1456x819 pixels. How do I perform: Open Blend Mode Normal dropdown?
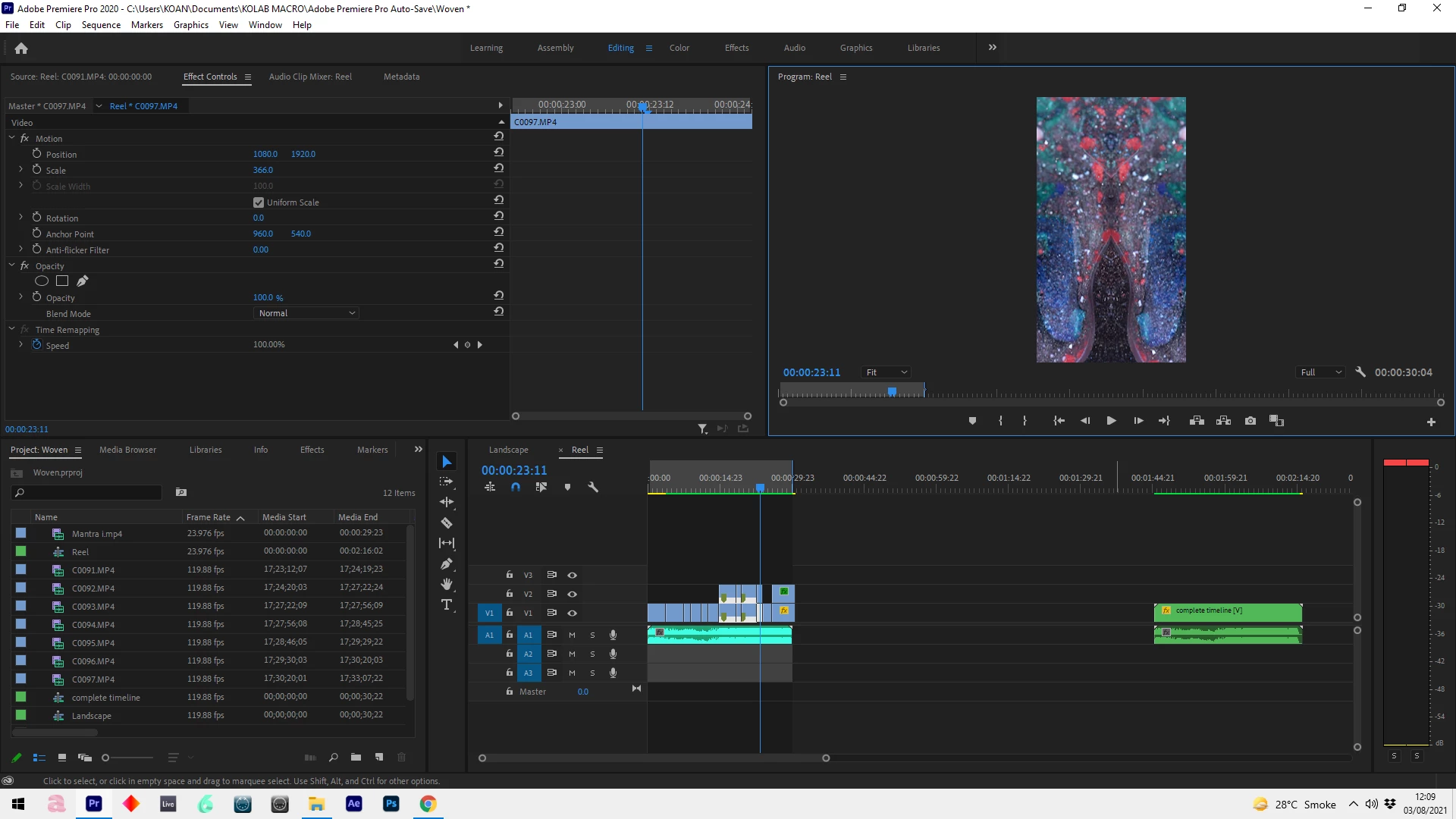(x=306, y=313)
